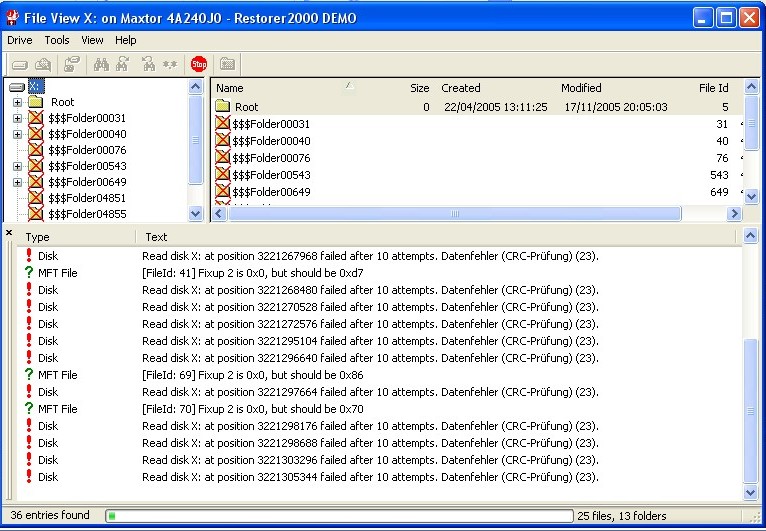The width and height of the screenshot is (766, 531).
Task: Select the log entry for position 3221295104
Action: pos(380,341)
